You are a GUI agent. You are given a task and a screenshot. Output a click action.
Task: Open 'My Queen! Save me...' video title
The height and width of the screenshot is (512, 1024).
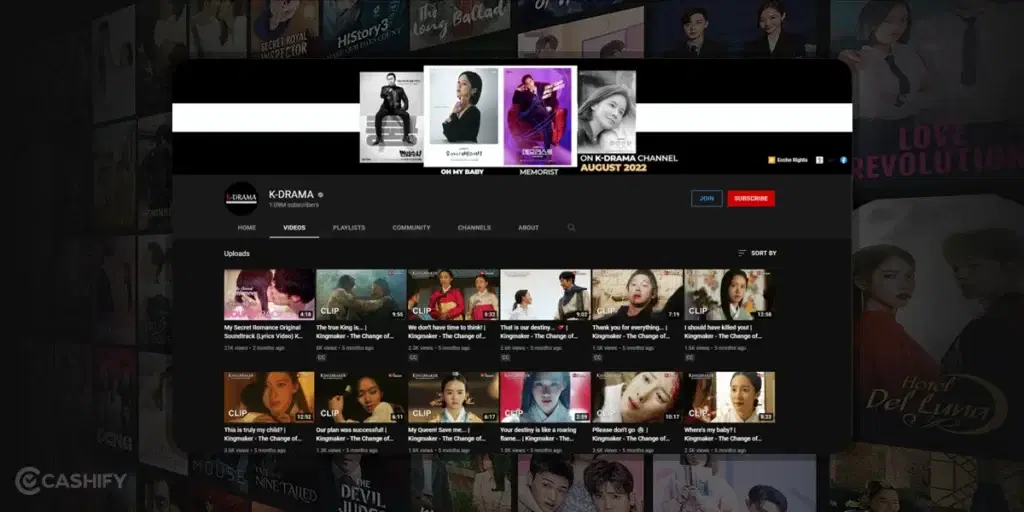[447, 434]
